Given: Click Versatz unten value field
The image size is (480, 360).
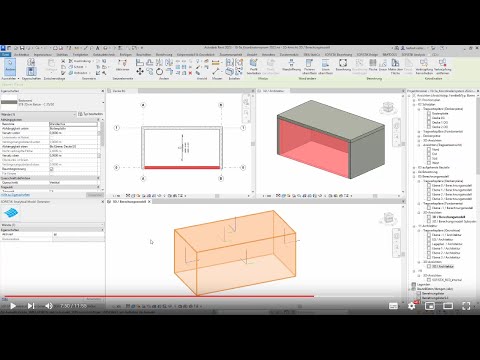Looking at the screenshot, I should point(73,133).
